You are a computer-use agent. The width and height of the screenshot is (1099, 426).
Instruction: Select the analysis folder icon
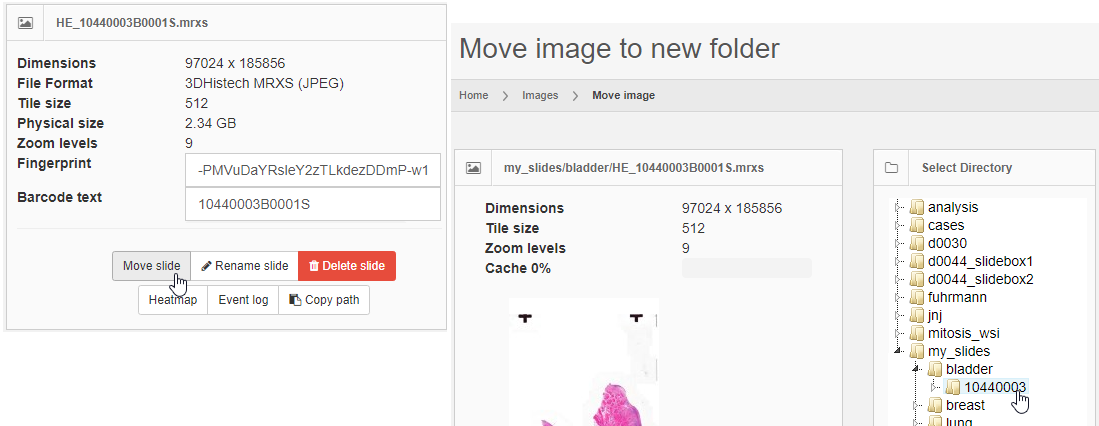917,208
